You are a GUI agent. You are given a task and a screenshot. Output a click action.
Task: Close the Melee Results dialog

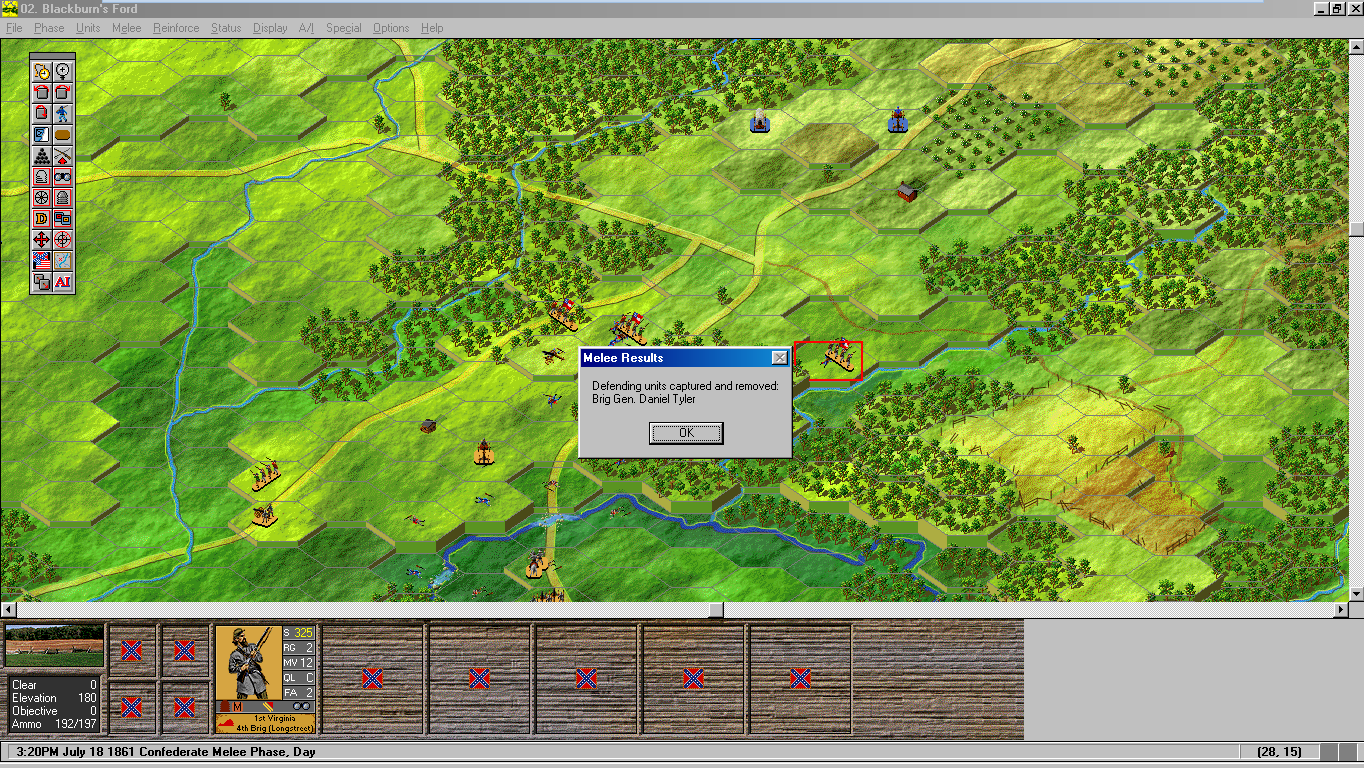click(780, 358)
